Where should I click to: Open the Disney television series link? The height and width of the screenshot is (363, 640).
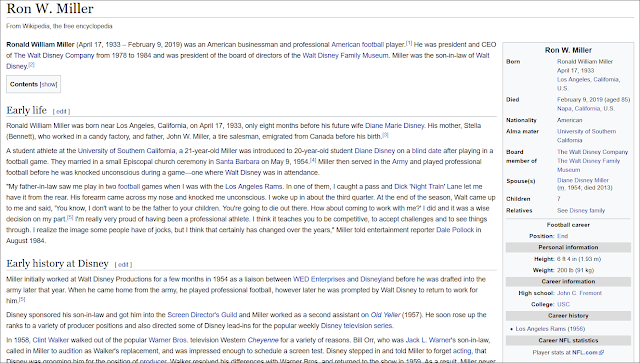tap(356, 326)
